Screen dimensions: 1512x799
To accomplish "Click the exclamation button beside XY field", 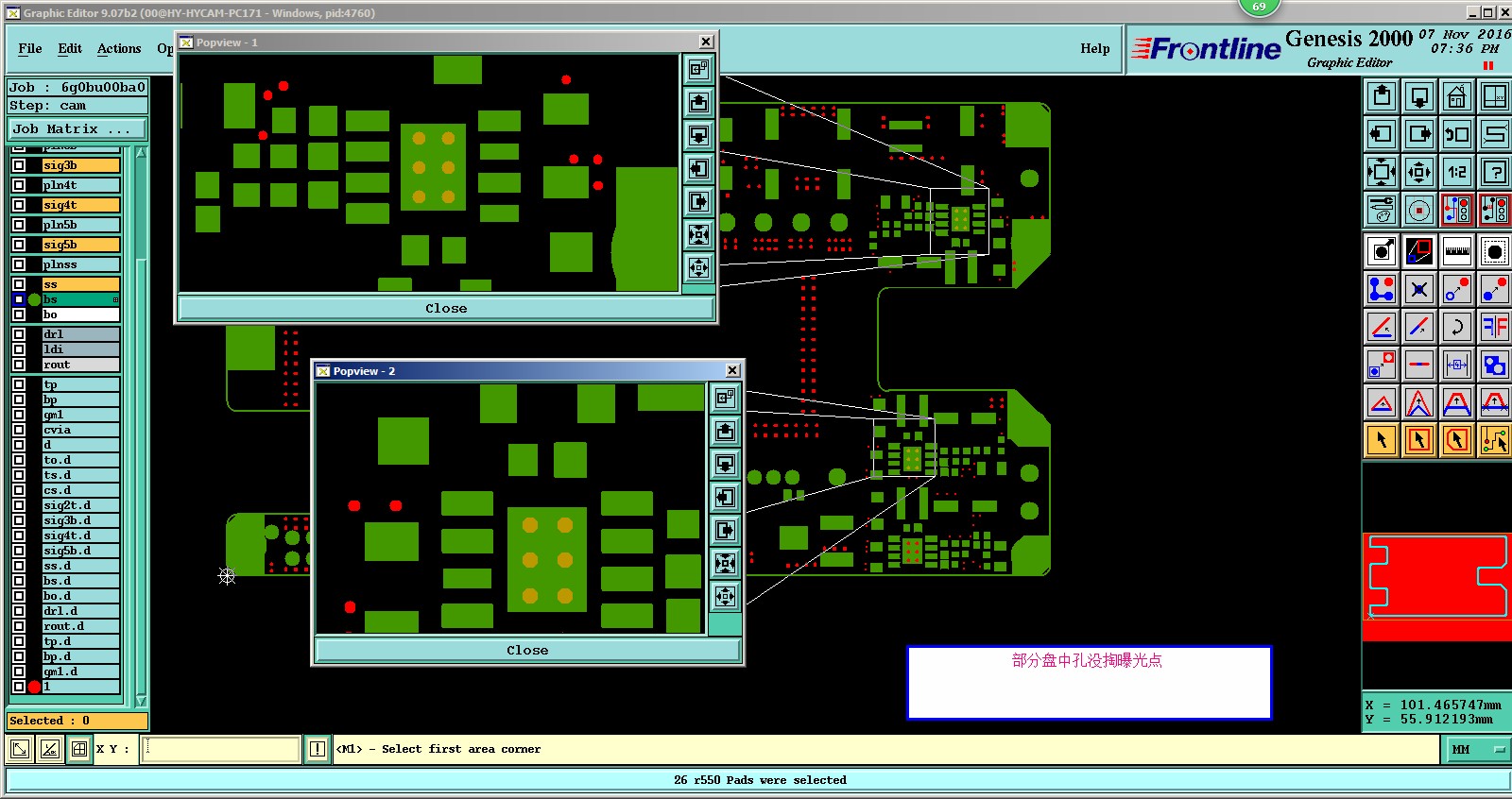I will point(318,749).
